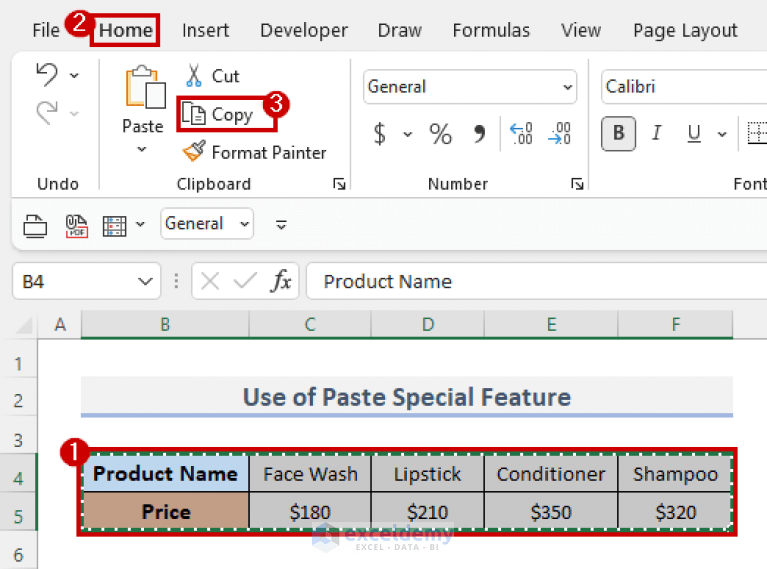Switch to the View tab
The image size is (767, 569).
pyautogui.click(x=581, y=30)
